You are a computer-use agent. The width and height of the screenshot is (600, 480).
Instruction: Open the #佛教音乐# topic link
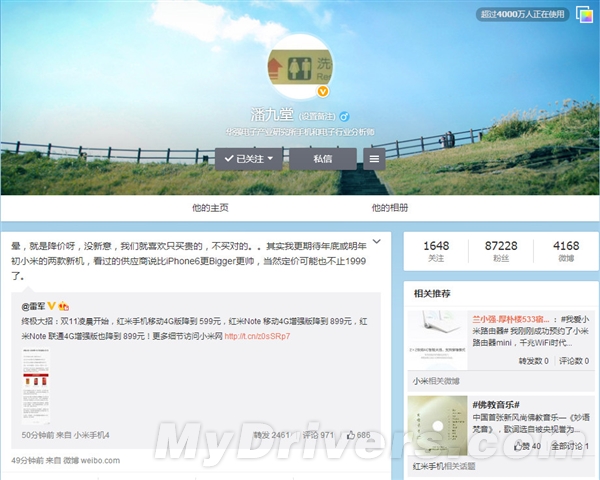click(x=496, y=405)
